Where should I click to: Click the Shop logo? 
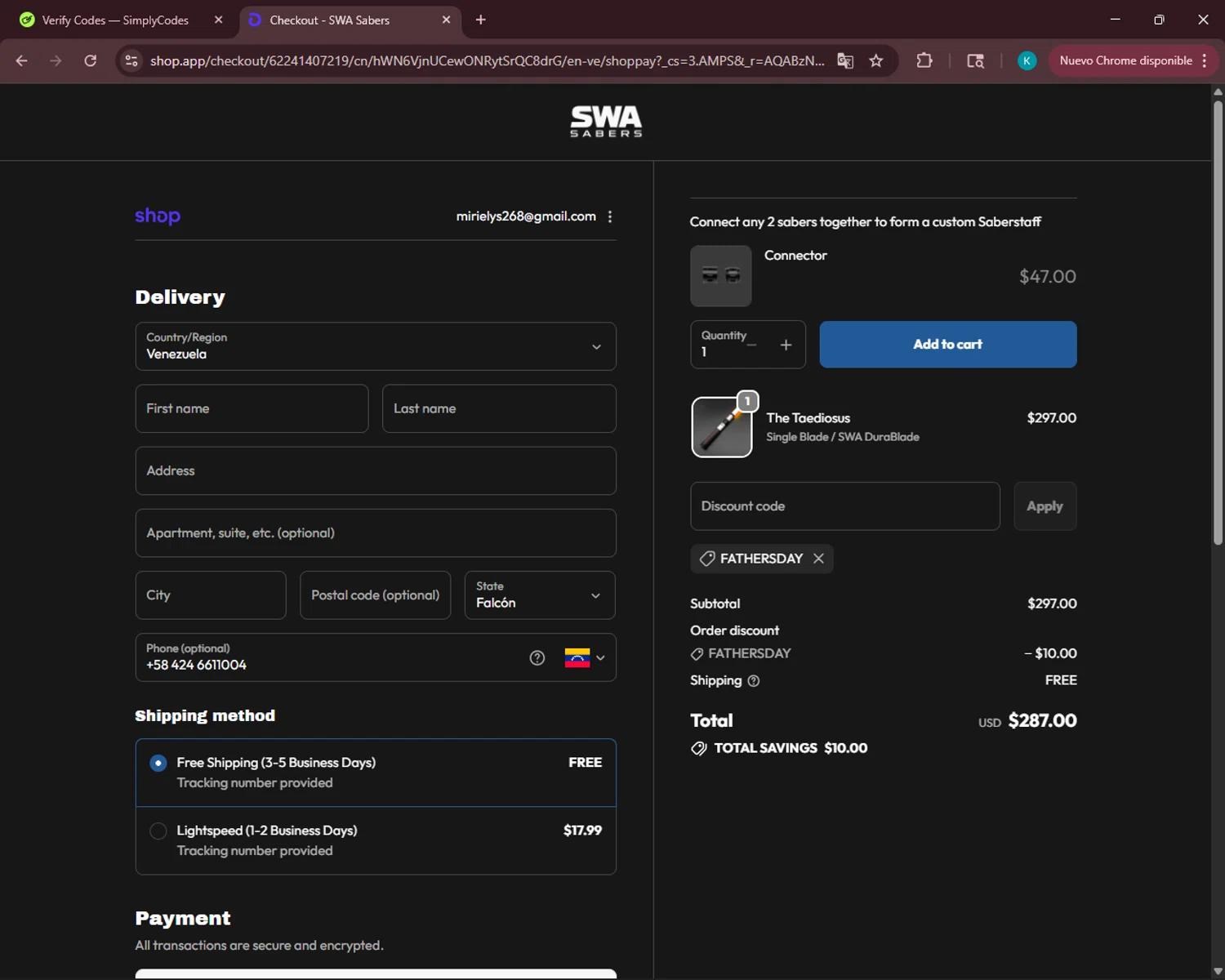tap(158, 216)
